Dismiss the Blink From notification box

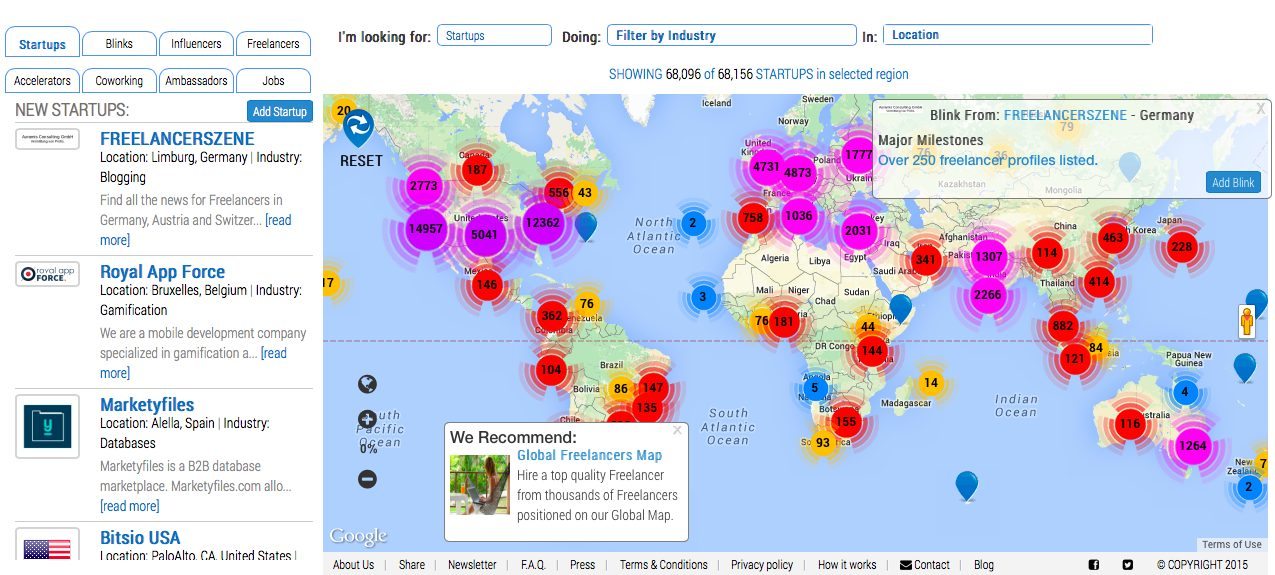[1260, 108]
